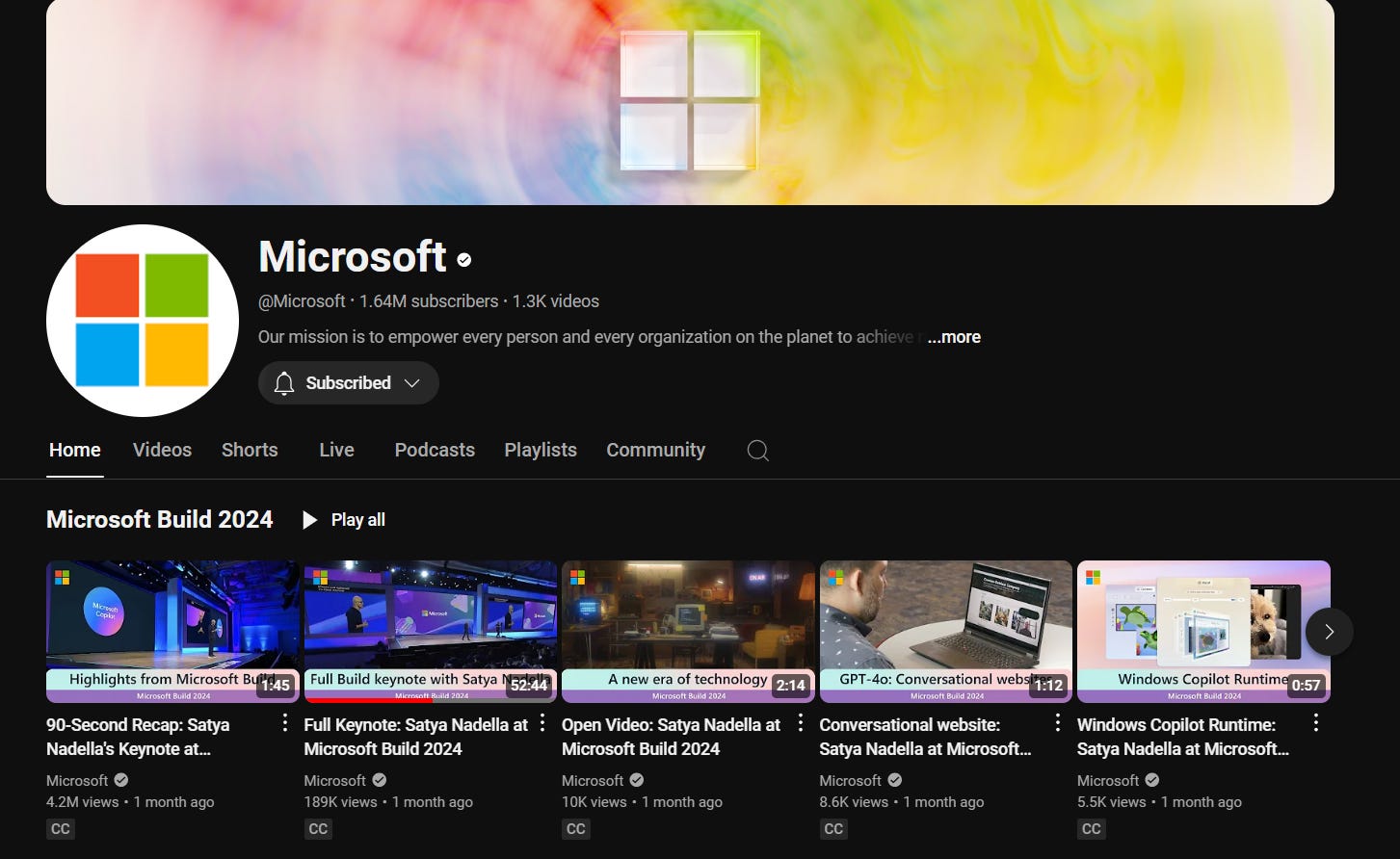Play the Windows Copilot Runtime thumbnail
This screenshot has width=1400, height=859.
pos(1203,632)
